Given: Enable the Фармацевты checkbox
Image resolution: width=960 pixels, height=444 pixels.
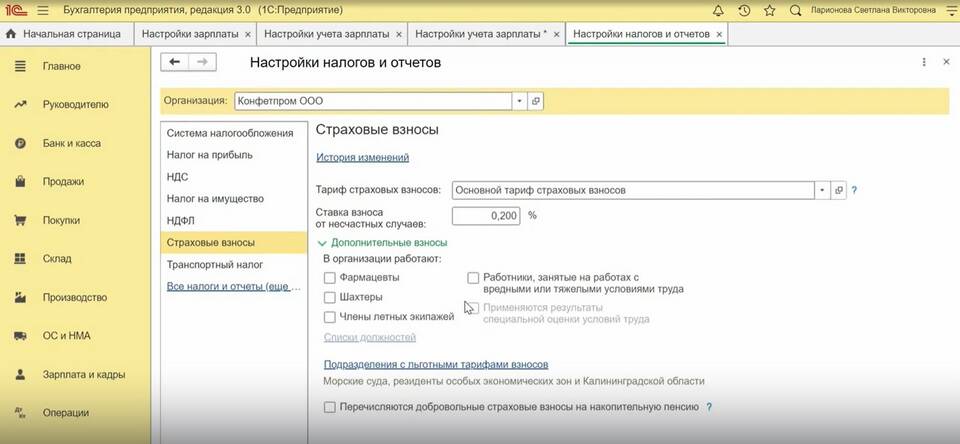Looking at the screenshot, I should pos(330,278).
